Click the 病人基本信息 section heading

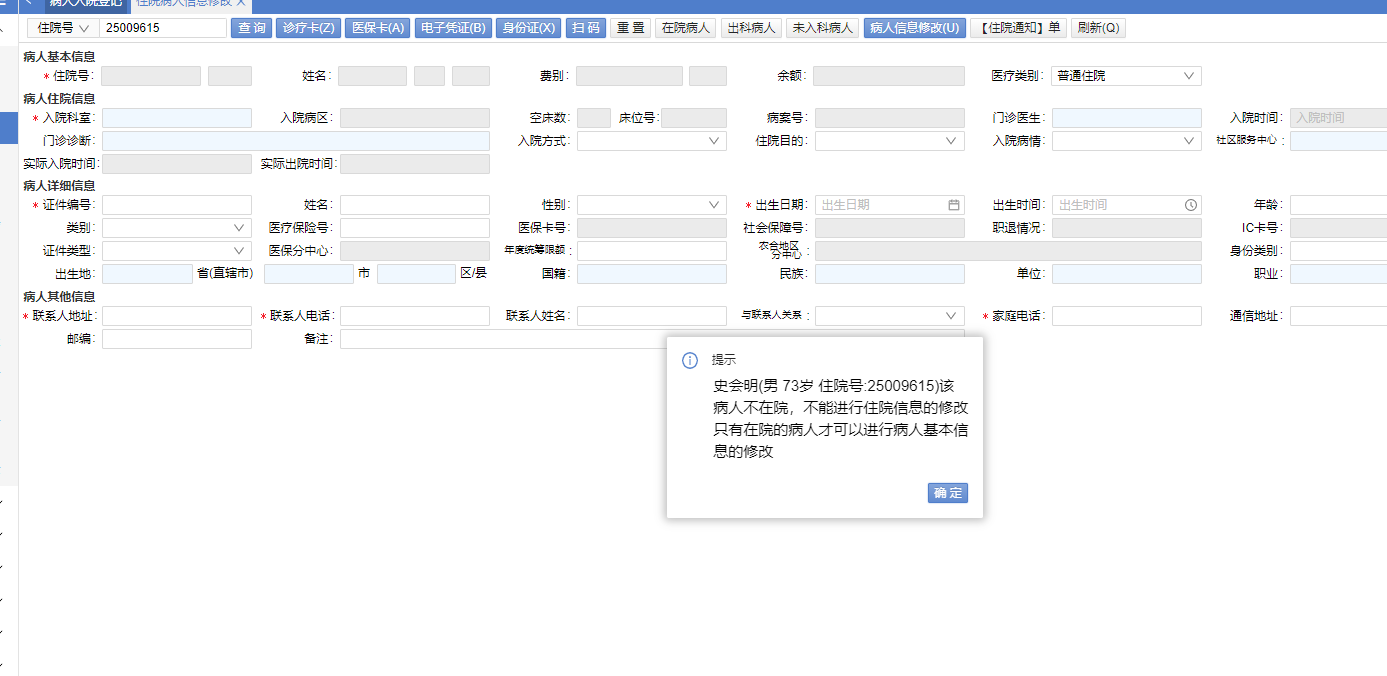coord(59,57)
